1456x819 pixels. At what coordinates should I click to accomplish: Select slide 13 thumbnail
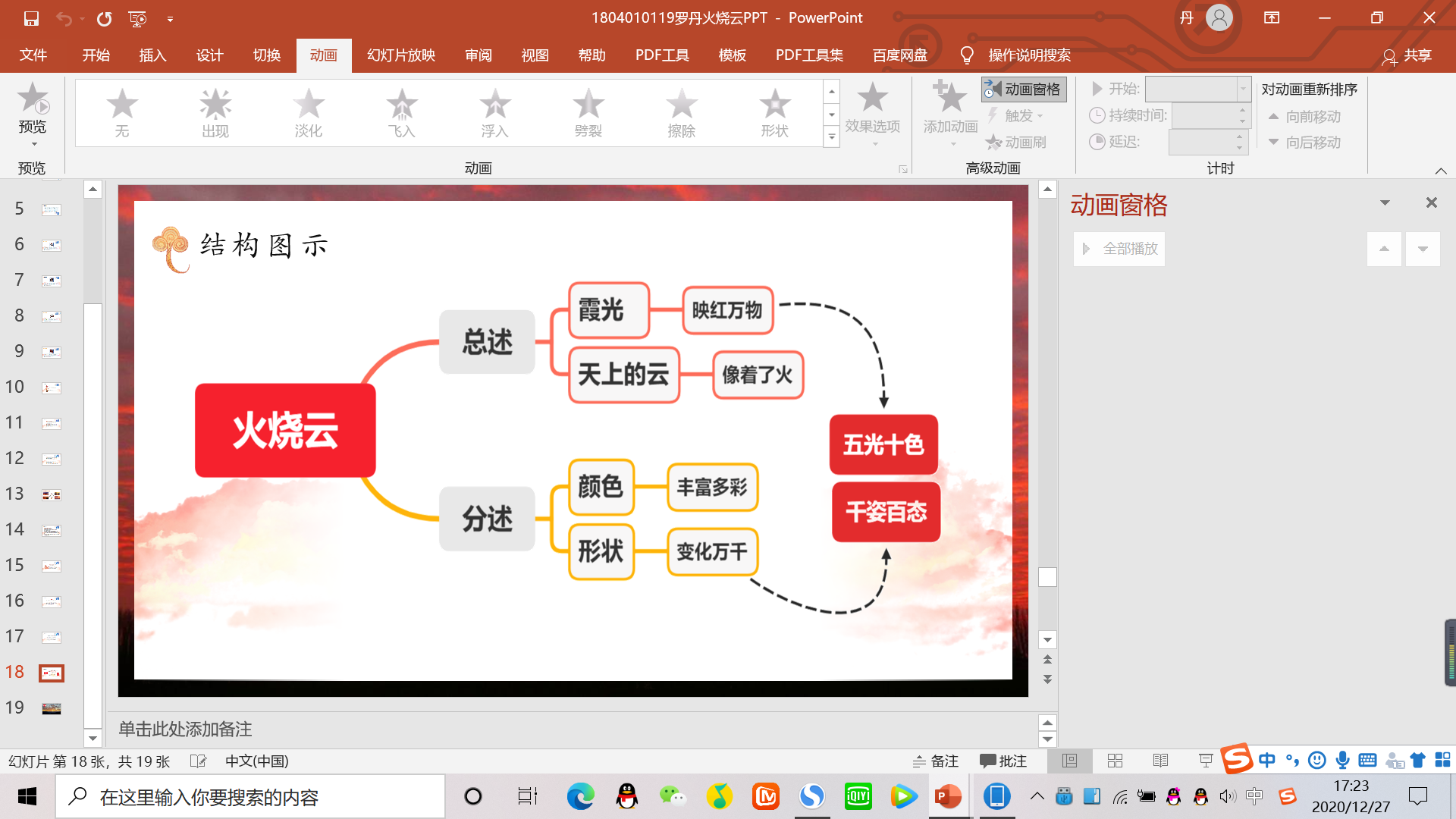52,494
